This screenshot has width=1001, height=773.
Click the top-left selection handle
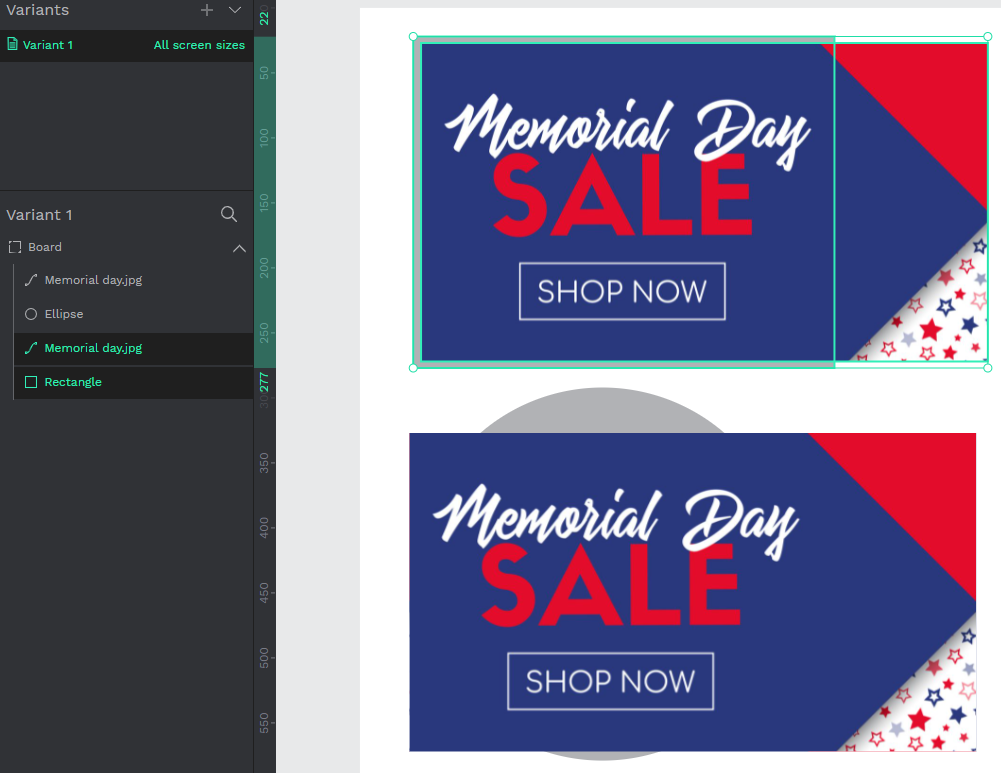click(413, 36)
